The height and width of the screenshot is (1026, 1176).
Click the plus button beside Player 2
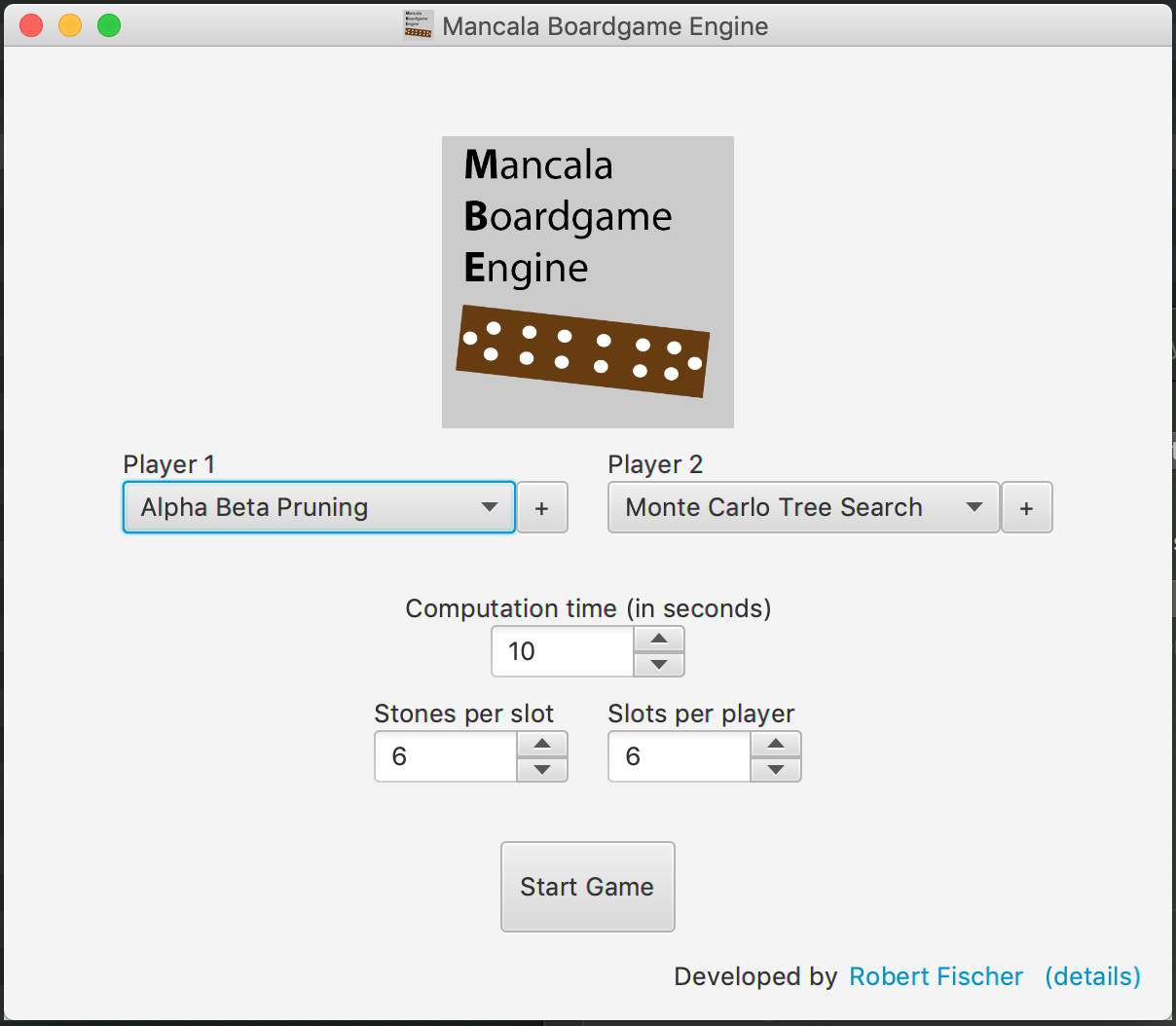click(x=1026, y=507)
